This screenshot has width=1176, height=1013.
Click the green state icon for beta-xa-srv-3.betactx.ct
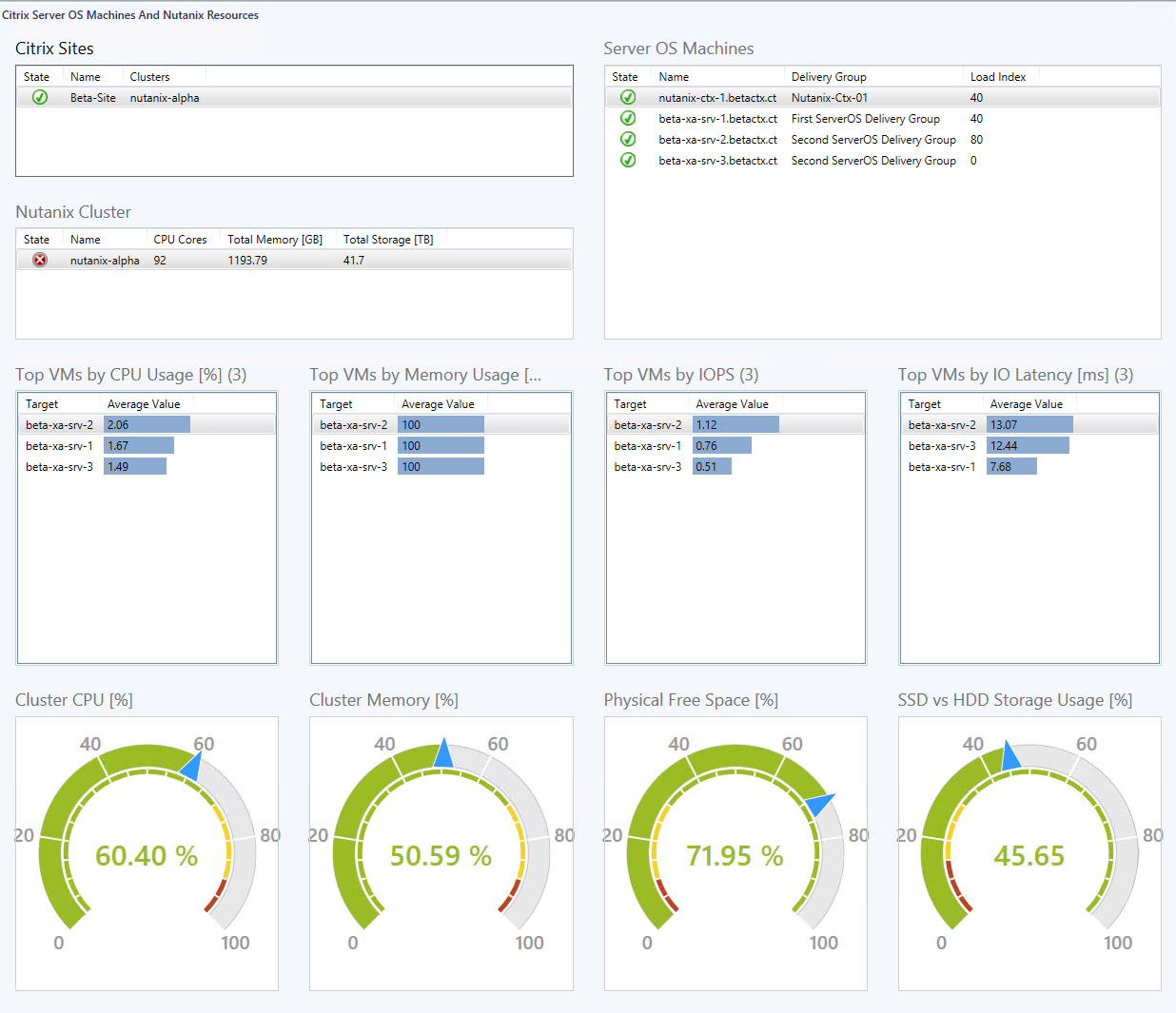pyautogui.click(x=628, y=160)
